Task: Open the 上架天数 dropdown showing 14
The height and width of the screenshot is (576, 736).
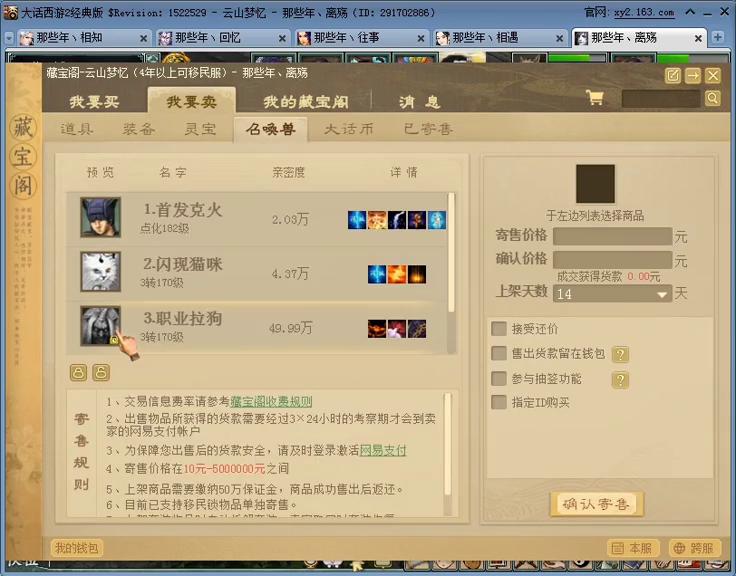Action: [612, 294]
